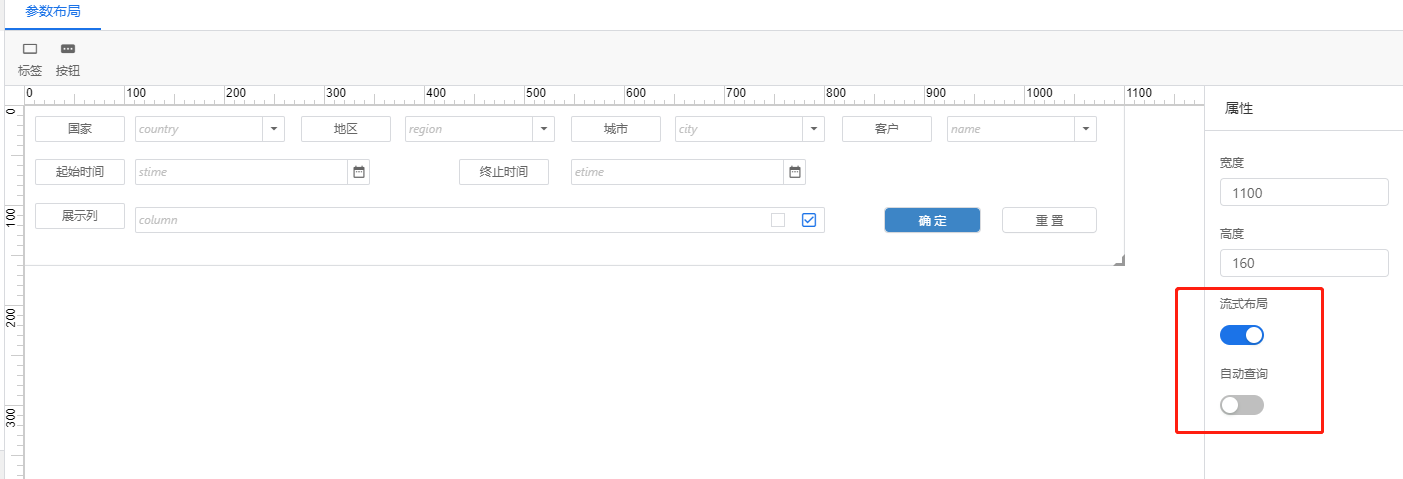1403x479 pixels.
Task: Click the 重置 reset button
Action: tap(1049, 220)
